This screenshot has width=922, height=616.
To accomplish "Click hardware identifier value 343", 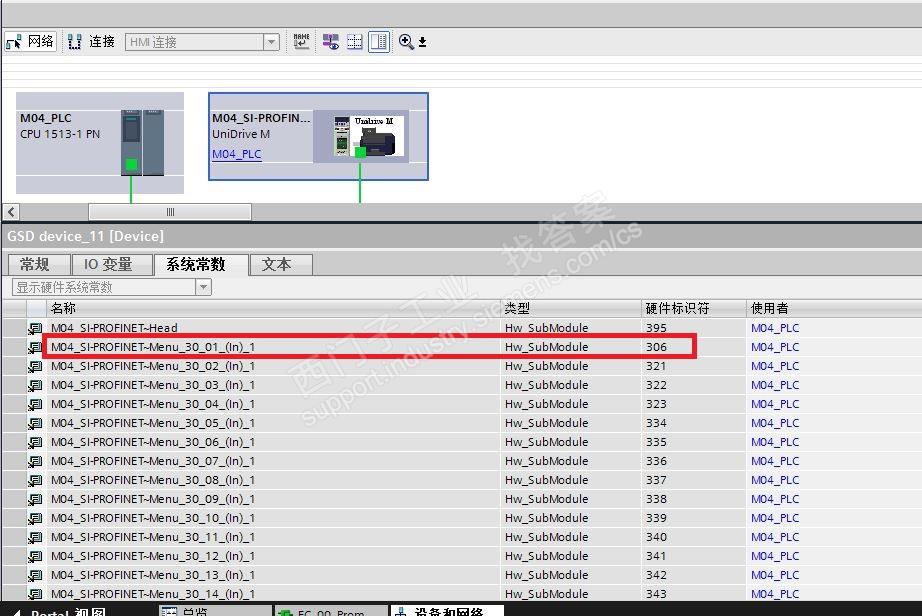I will (x=656, y=594).
